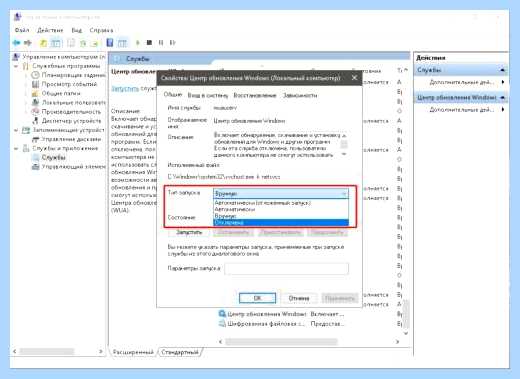Viewport: 520px width, 379px height.
Task: Click into the Параметры запуска input field
Action: point(287,269)
